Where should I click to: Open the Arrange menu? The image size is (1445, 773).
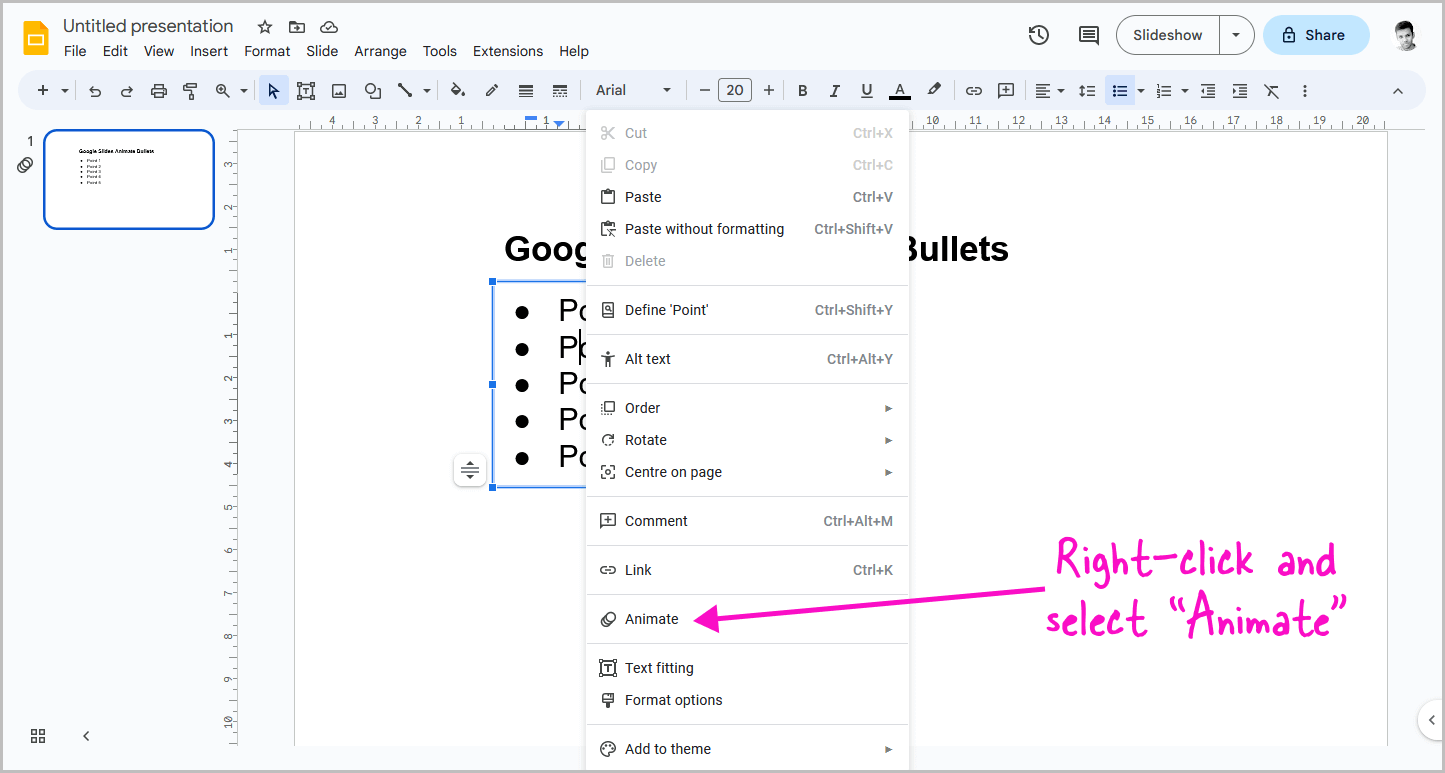[x=380, y=51]
